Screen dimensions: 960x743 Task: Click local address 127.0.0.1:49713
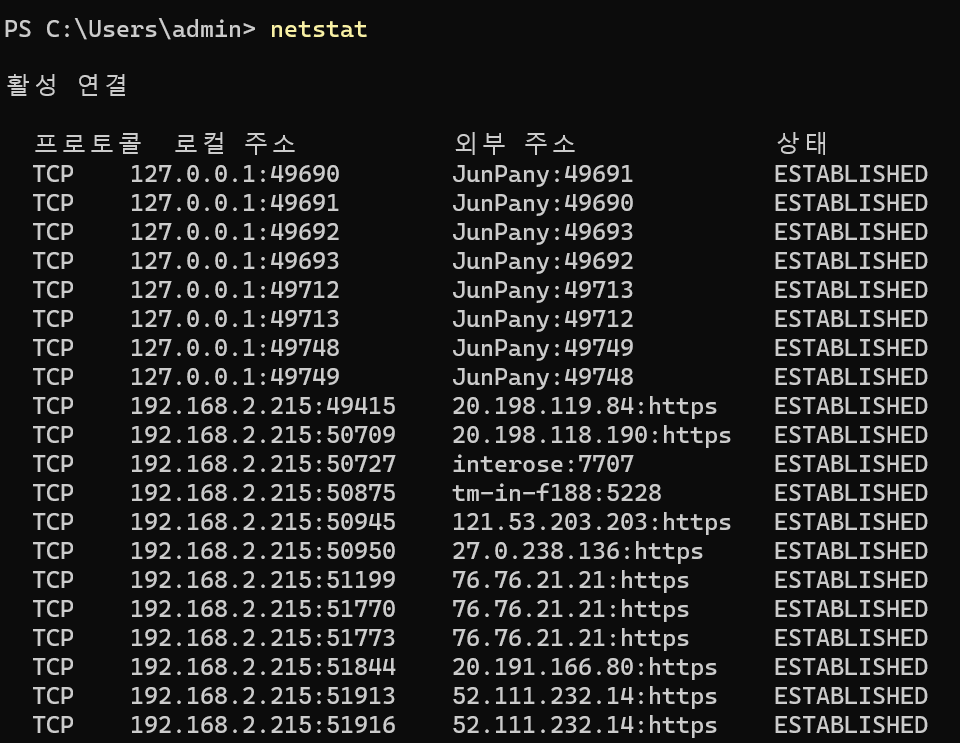(x=234, y=319)
